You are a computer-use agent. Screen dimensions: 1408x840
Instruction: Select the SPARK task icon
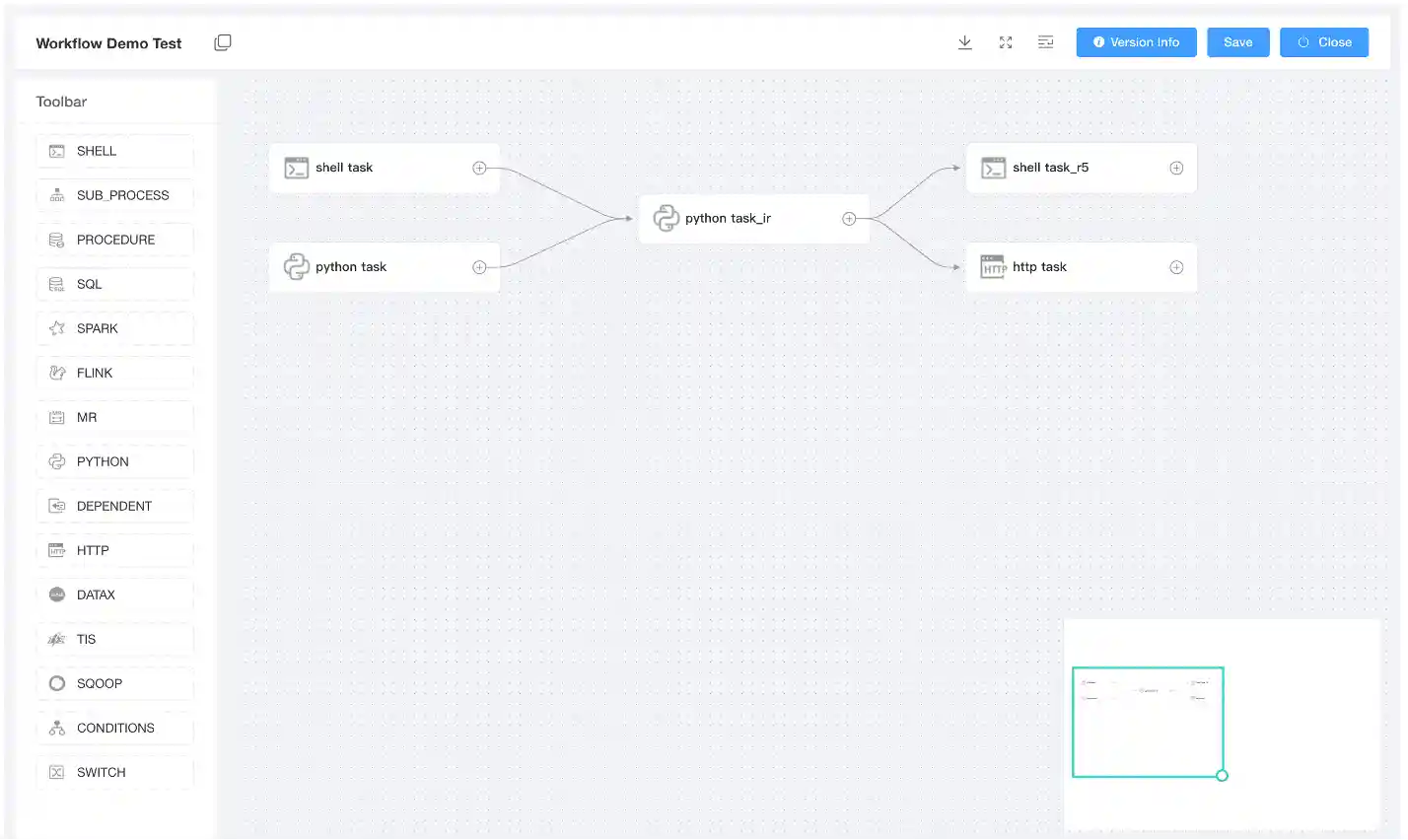pos(58,328)
